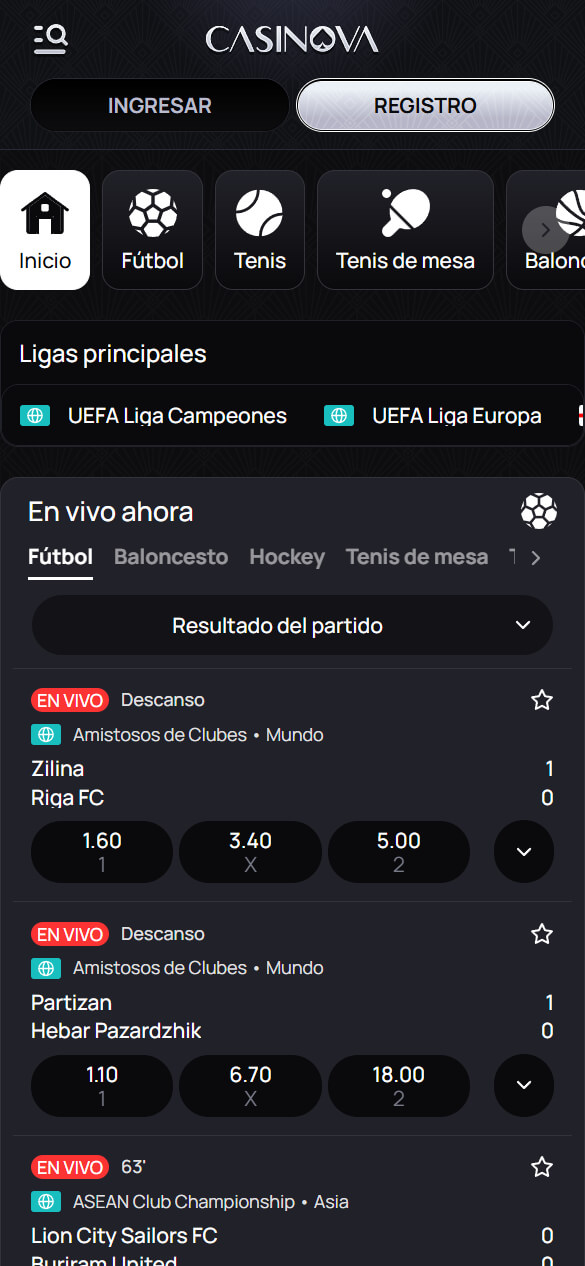Viewport: 585px width, 1266px height.
Task: Show more sports with carousel arrow
Action: pyautogui.click(x=545, y=230)
